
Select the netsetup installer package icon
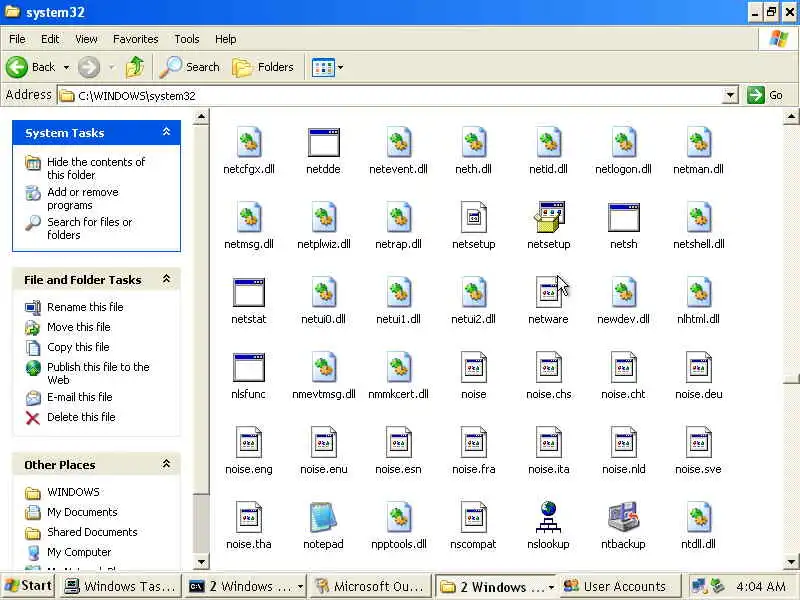click(548, 217)
